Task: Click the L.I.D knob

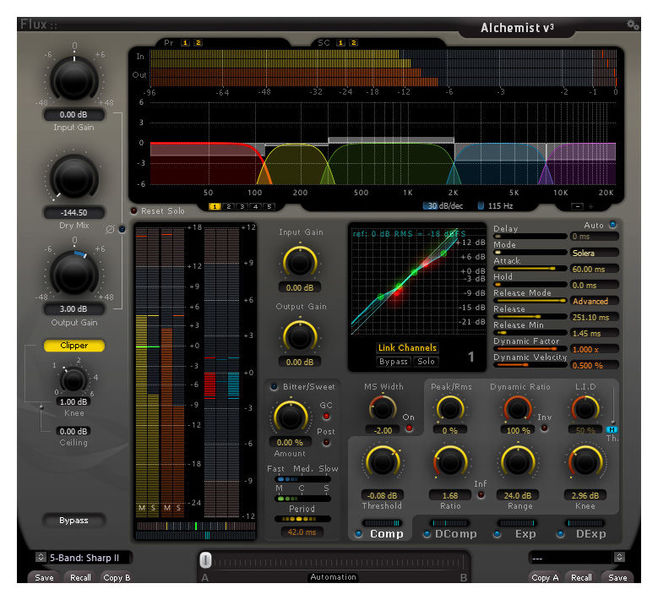Action: pyautogui.click(x=585, y=409)
